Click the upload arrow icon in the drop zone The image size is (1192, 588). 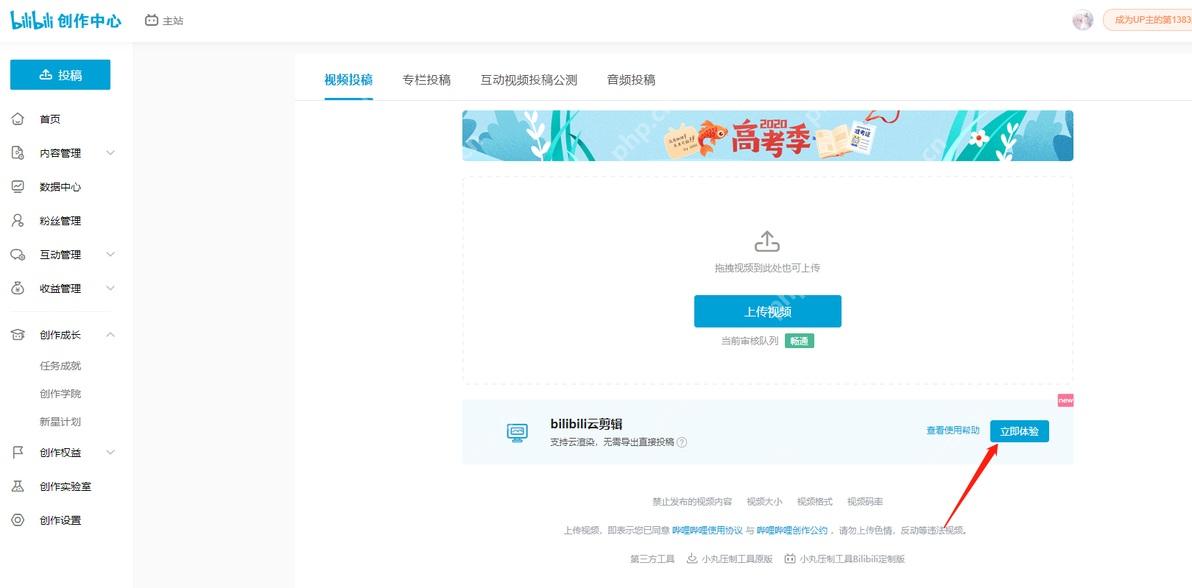tap(767, 242)
